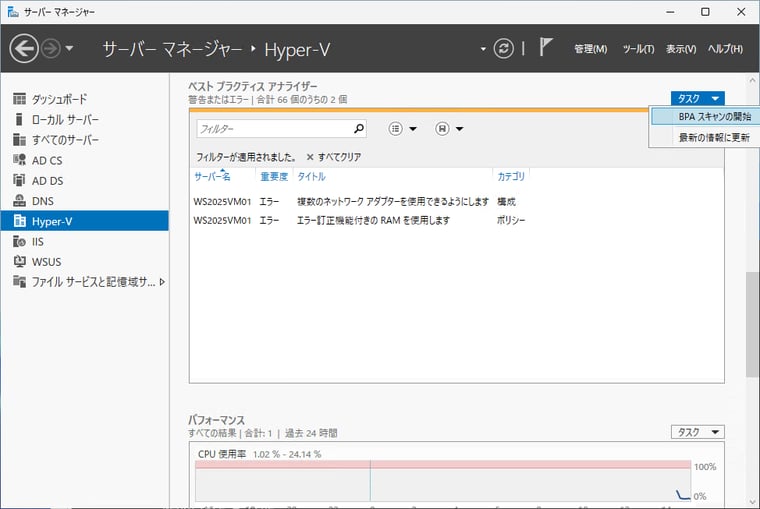Screen dimensions: 760x509
Task: Select ダッシュボード in the sidebar
Action: tap(85, 99)
